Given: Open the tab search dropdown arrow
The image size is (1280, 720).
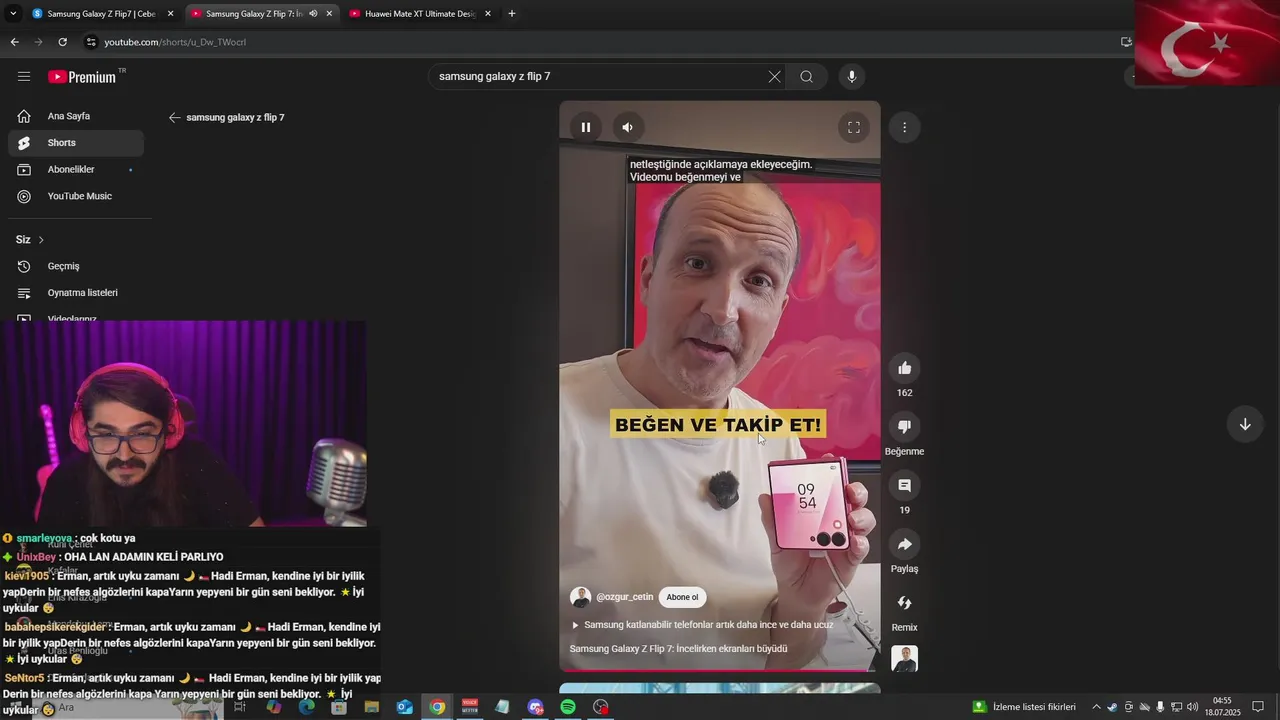Looking at the screenshot, I should pos(13,14).
